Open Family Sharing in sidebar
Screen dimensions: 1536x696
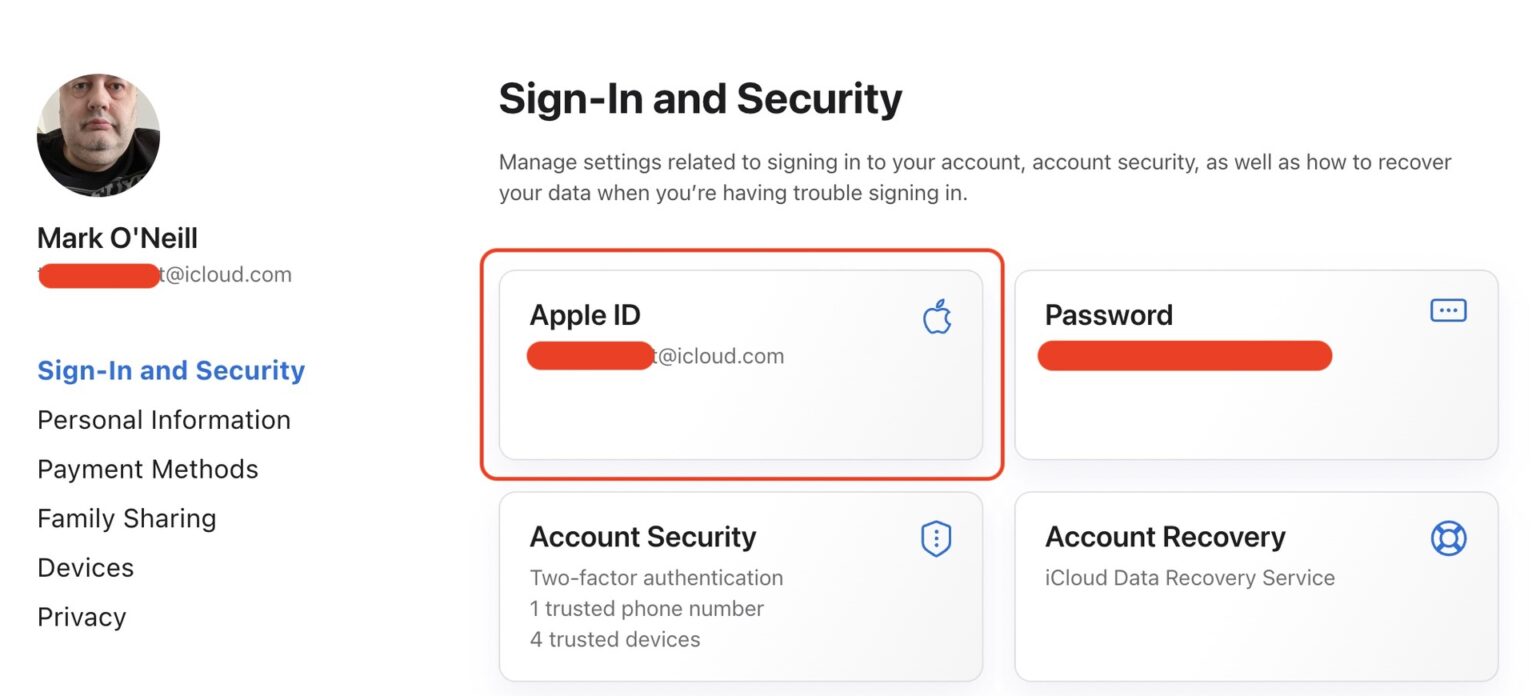(x=127, y=518)
